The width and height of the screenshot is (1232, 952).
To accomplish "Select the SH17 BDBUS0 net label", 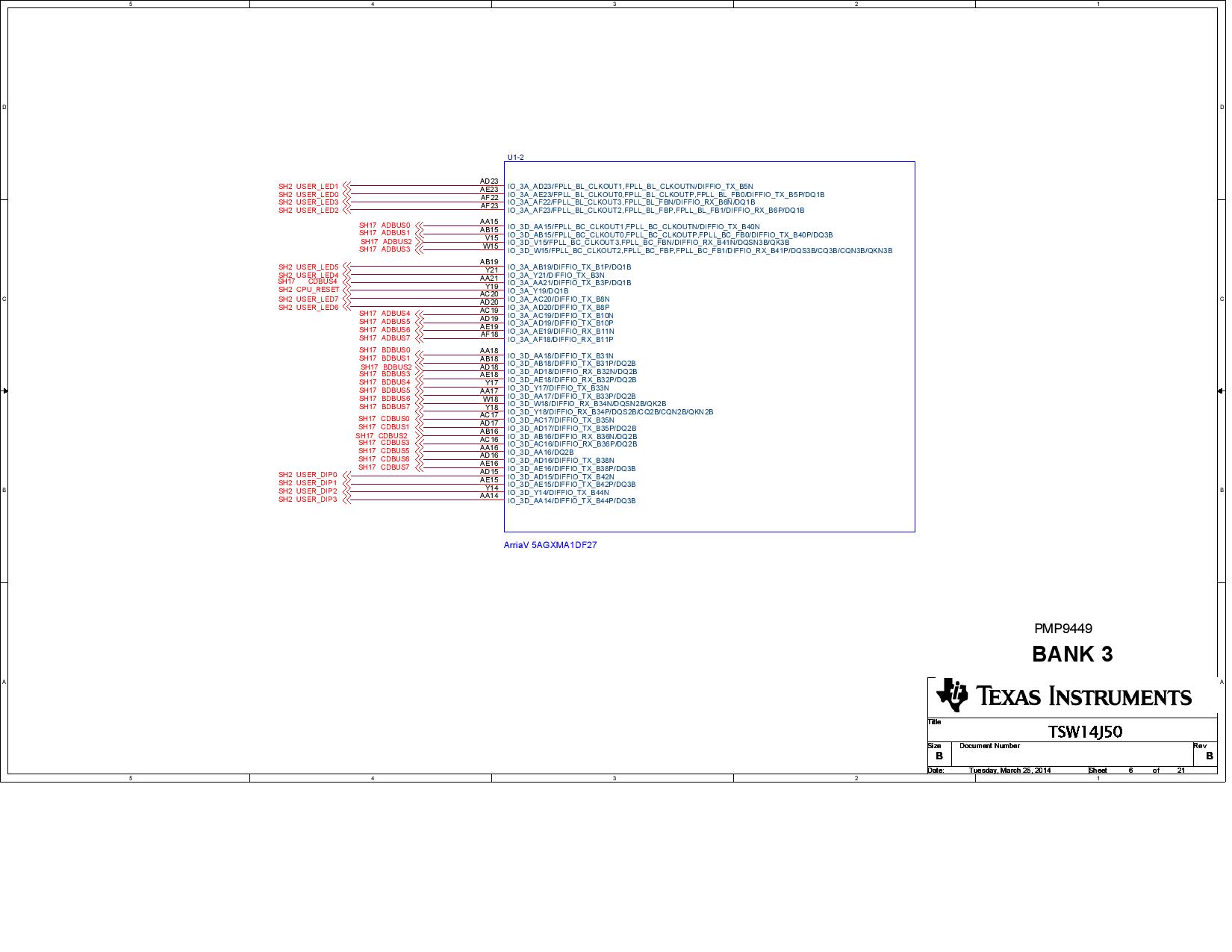I will [385, 350].
